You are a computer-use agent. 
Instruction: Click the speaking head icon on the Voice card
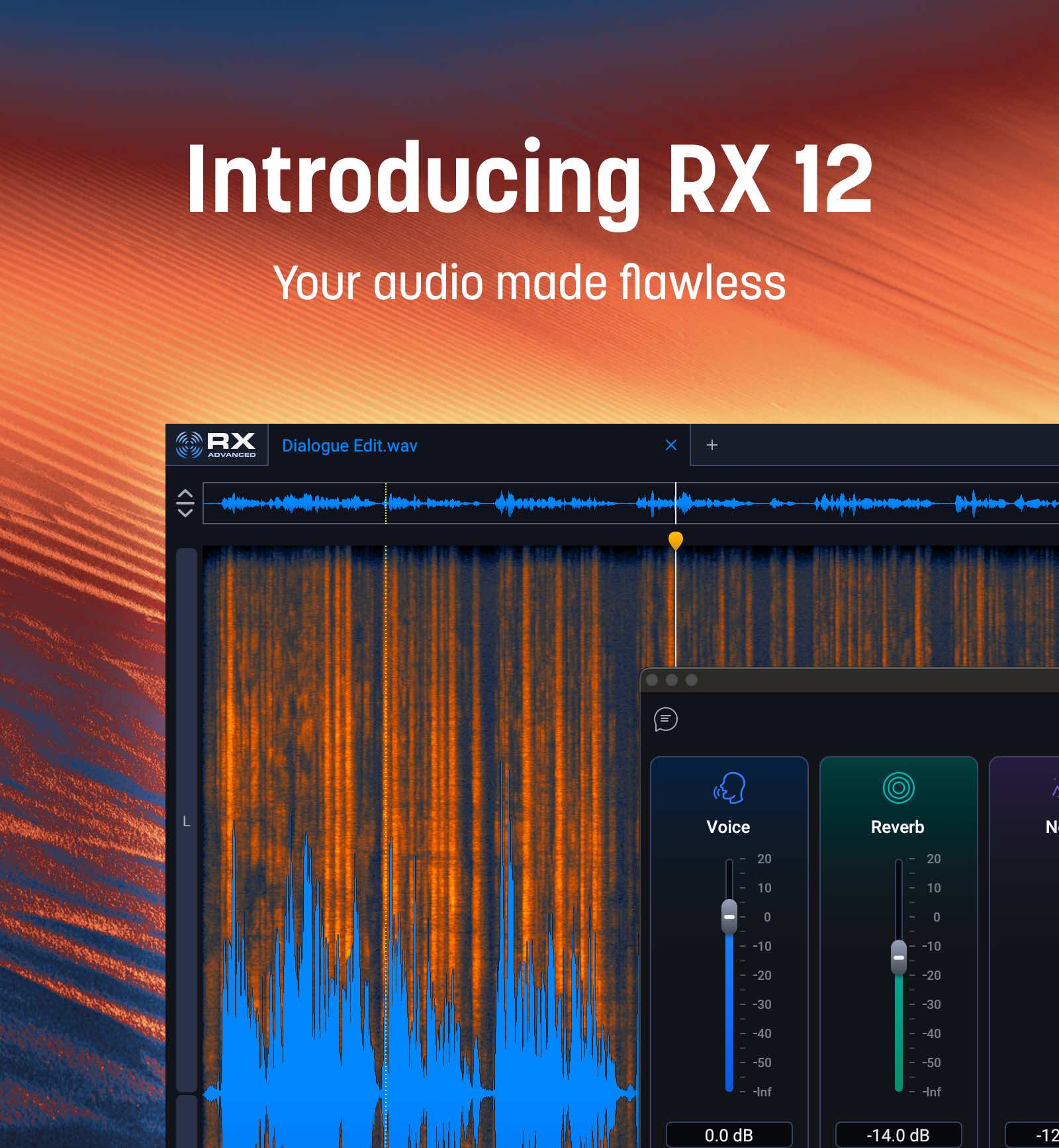click(x=728, y=789)
